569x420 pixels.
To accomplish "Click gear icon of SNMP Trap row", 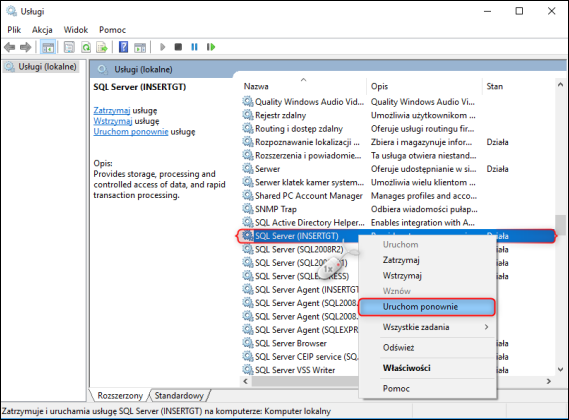I will [x=248, y=209].
